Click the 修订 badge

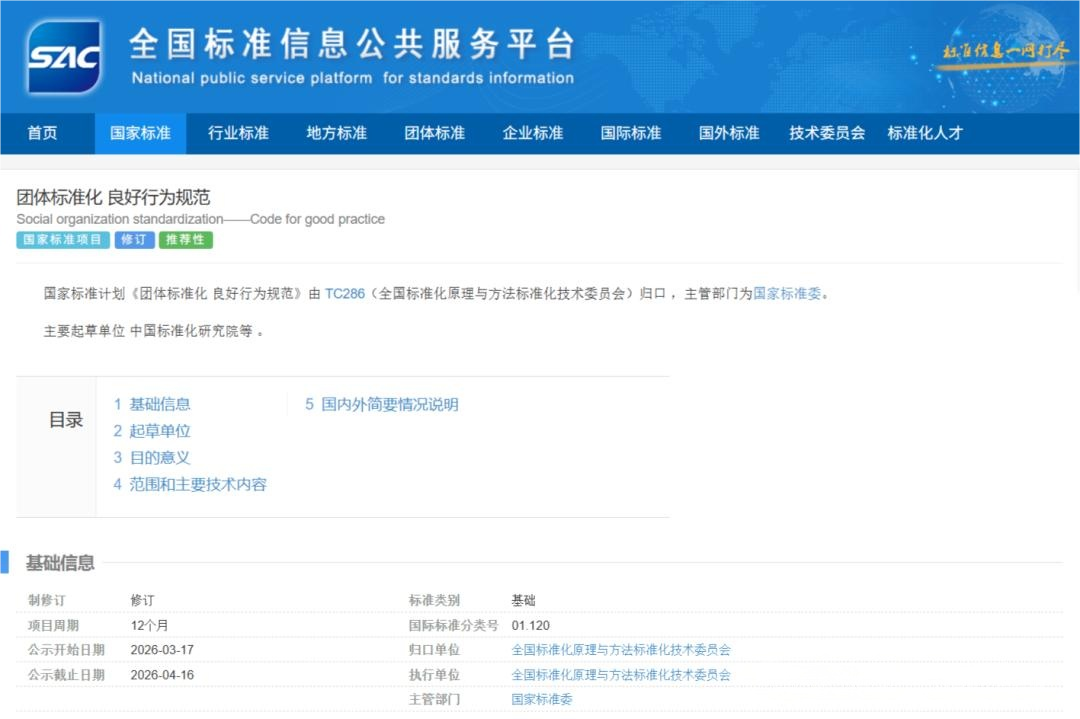tap(134, 240)
